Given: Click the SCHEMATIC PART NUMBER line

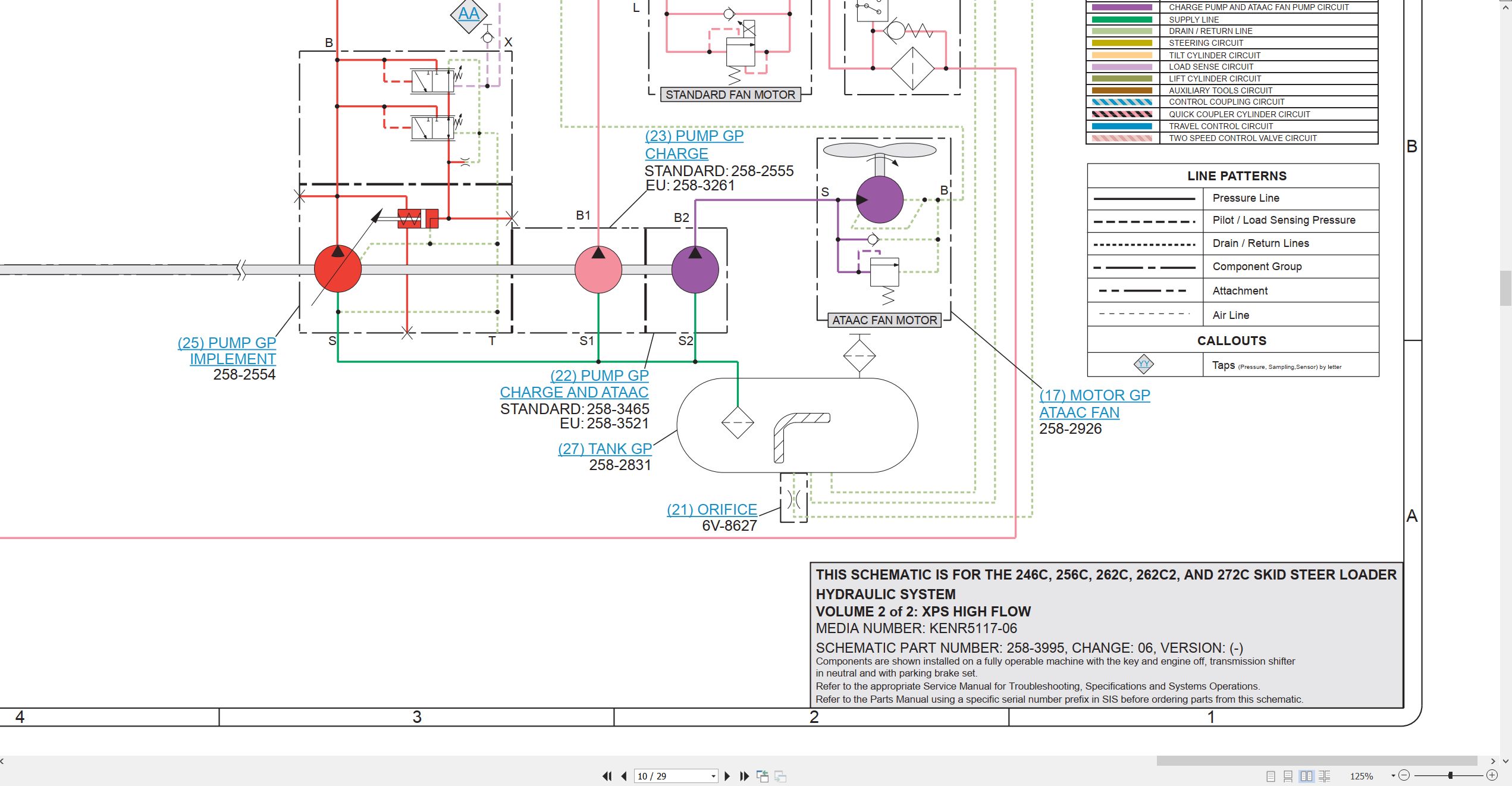Looking at the screenshot, I should point(1029,648).
